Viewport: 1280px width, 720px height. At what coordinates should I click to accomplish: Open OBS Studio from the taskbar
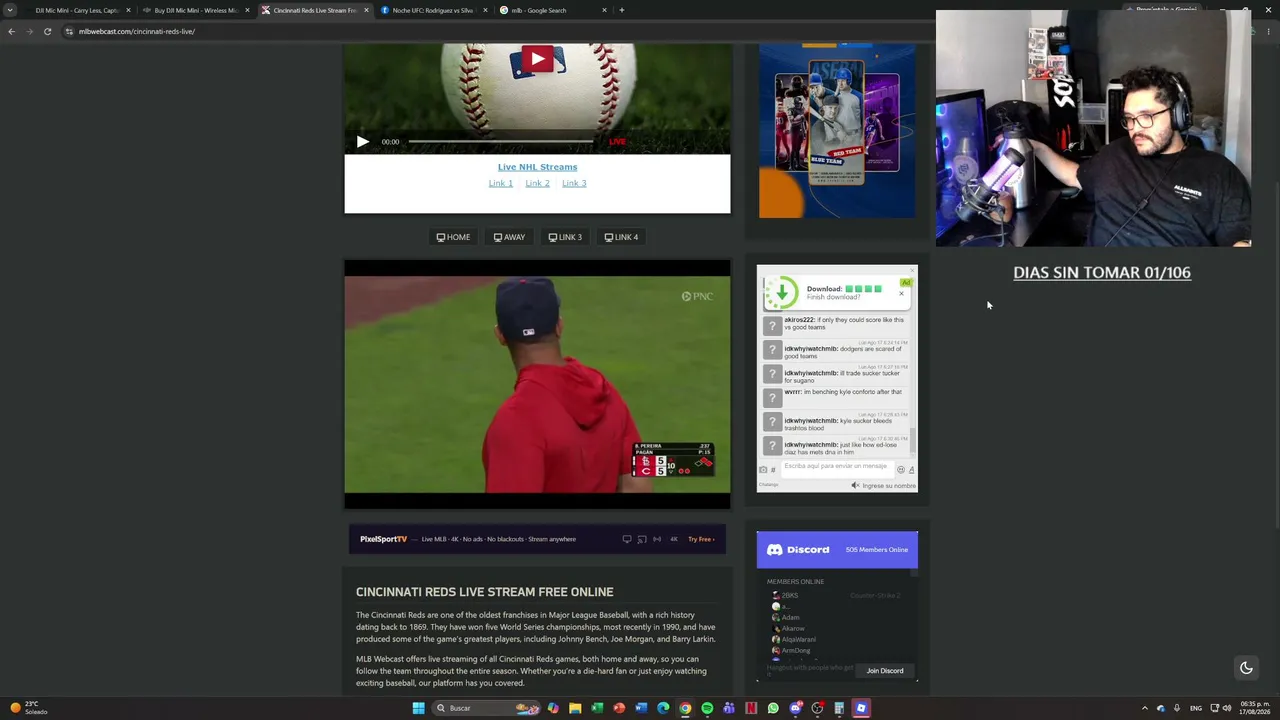[817, 708]
